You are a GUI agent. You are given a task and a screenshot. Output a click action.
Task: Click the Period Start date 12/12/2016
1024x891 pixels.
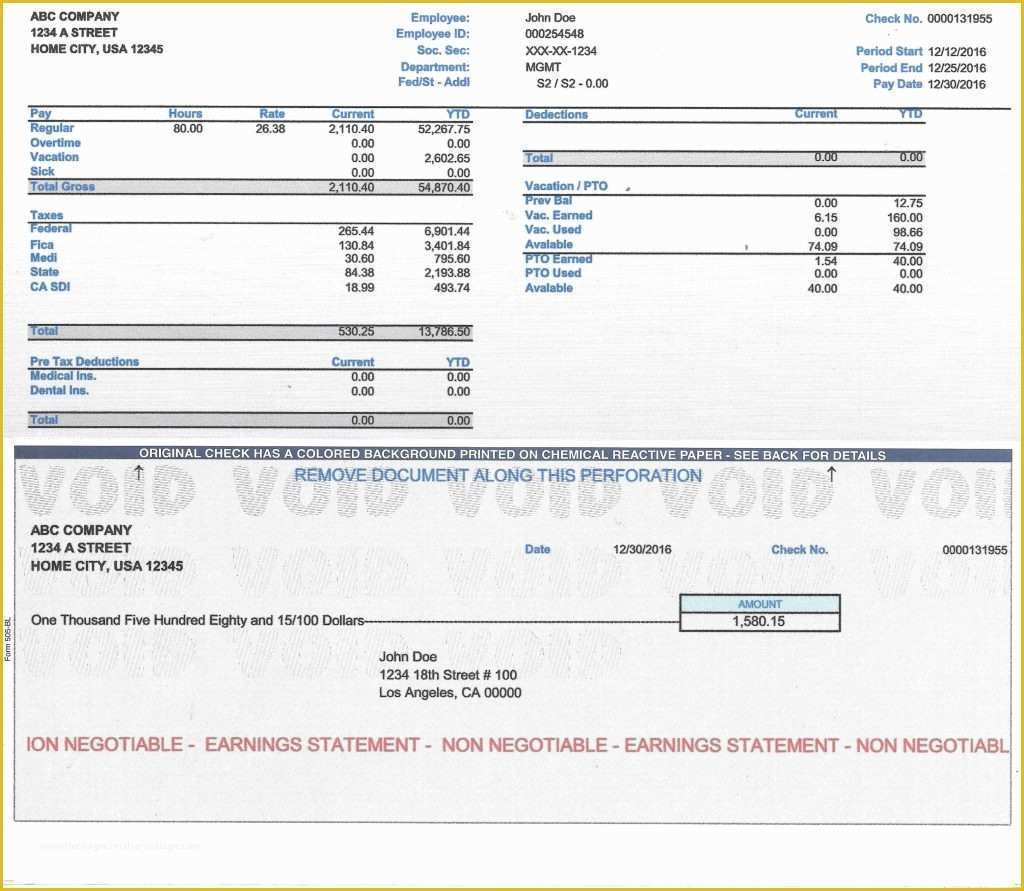(956, 51)
